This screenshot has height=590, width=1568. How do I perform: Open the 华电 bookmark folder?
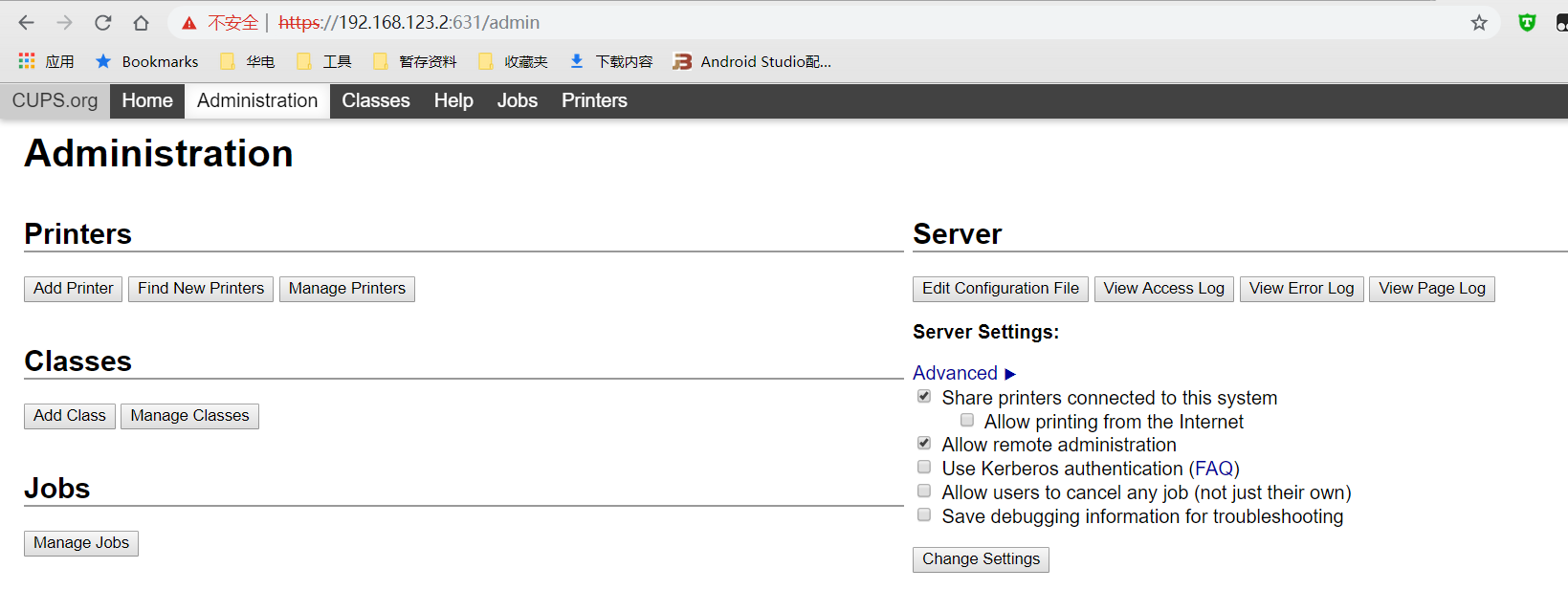(x=247, y=61)
